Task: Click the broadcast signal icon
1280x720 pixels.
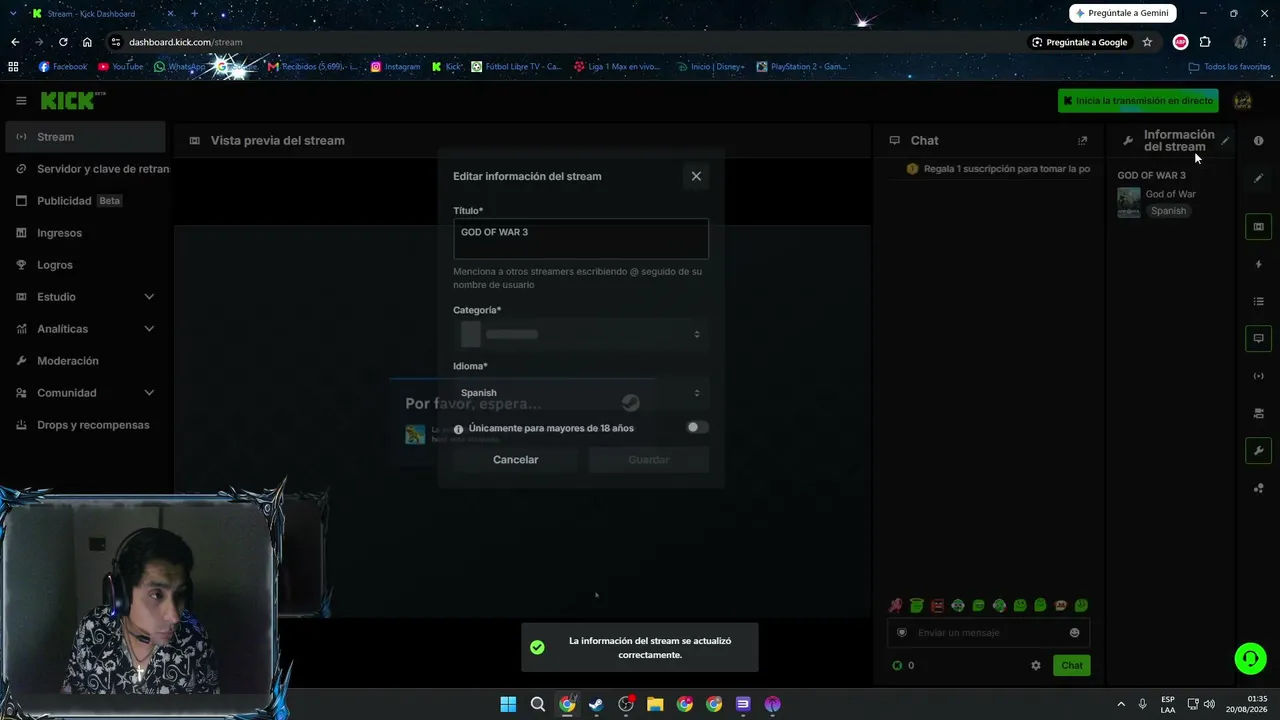Action: coord(1258,376)
